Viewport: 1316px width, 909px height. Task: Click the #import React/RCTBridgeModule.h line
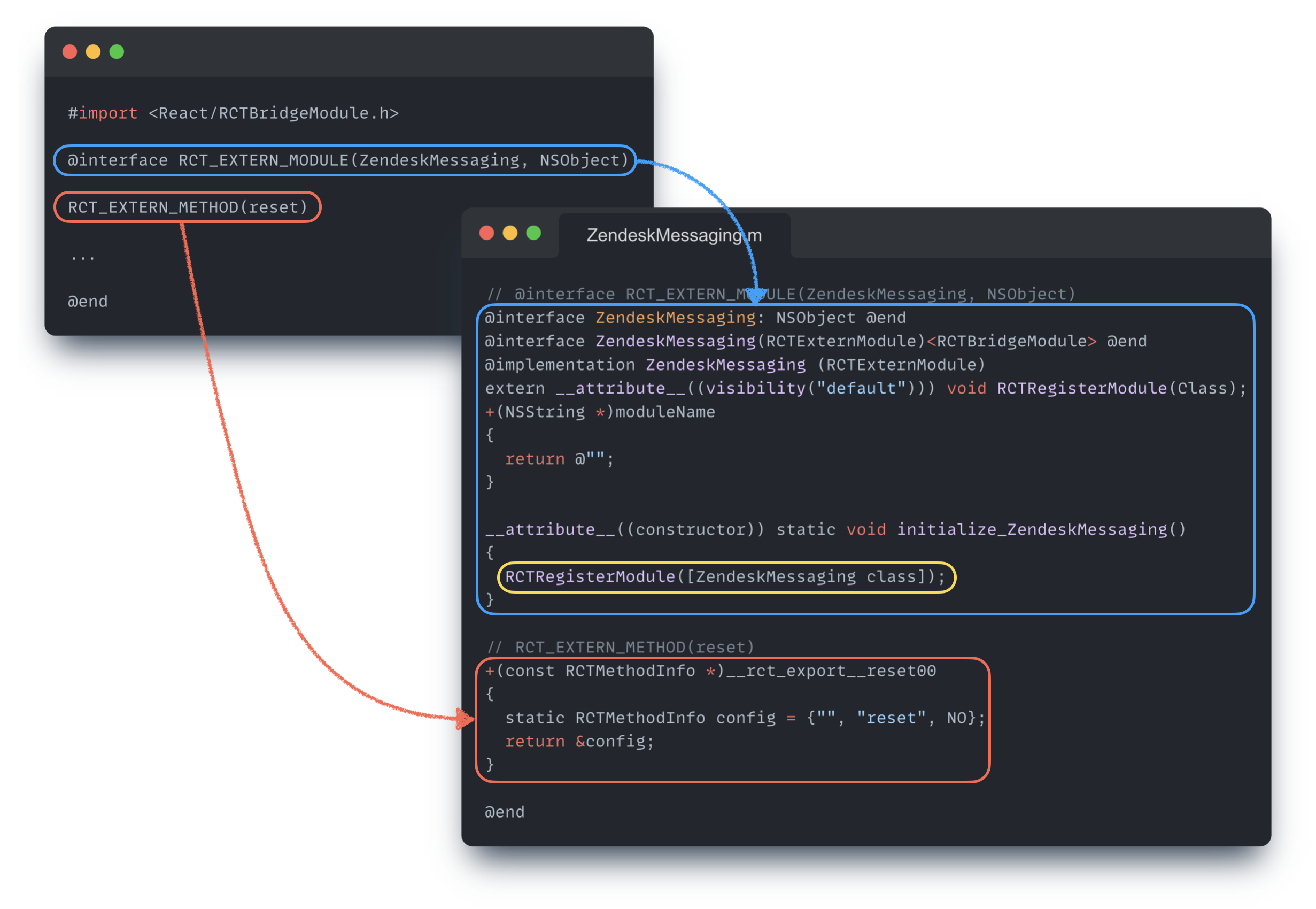[234, 113]
